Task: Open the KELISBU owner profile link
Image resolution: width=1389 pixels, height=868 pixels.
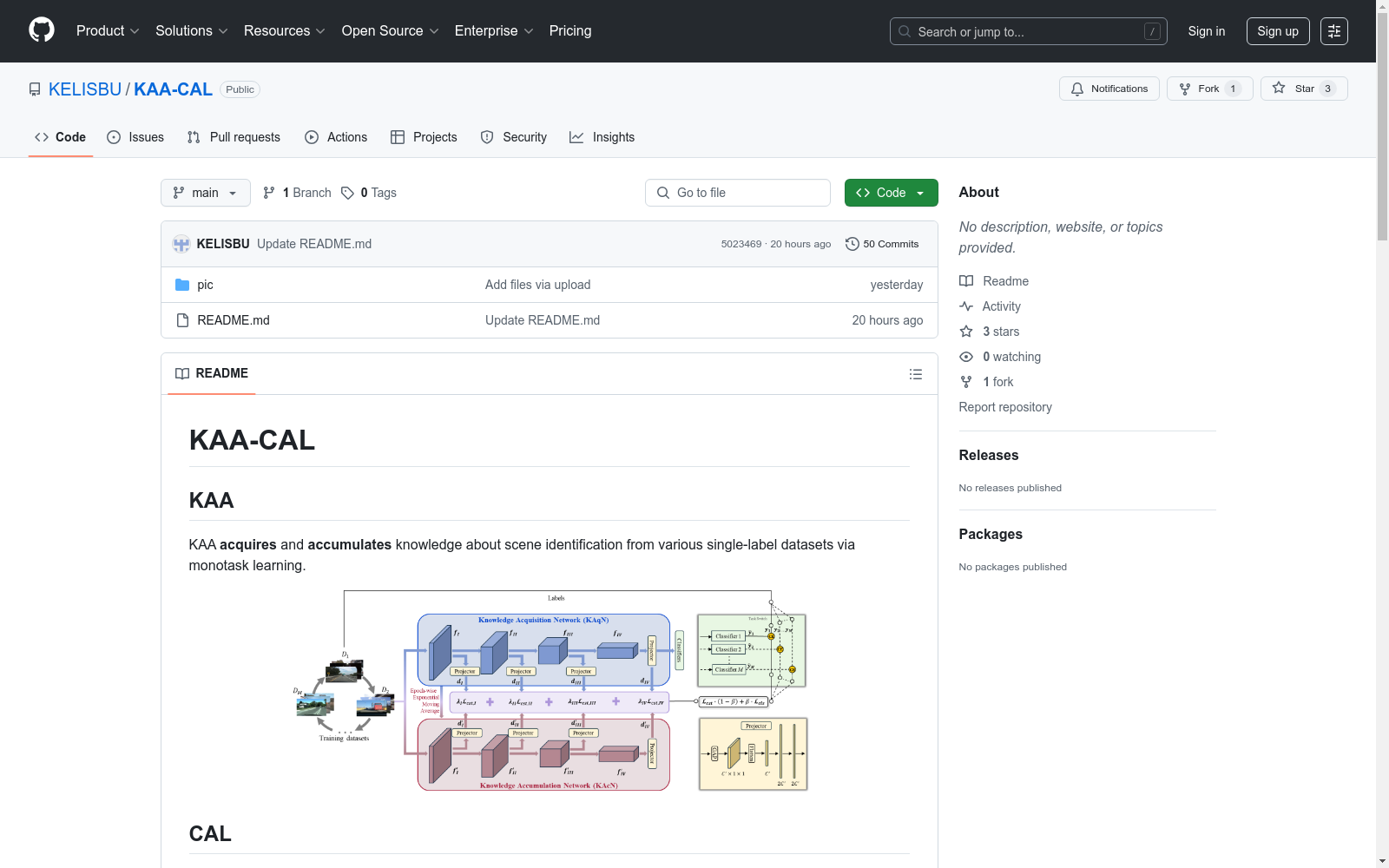Action: click(85, 89)
